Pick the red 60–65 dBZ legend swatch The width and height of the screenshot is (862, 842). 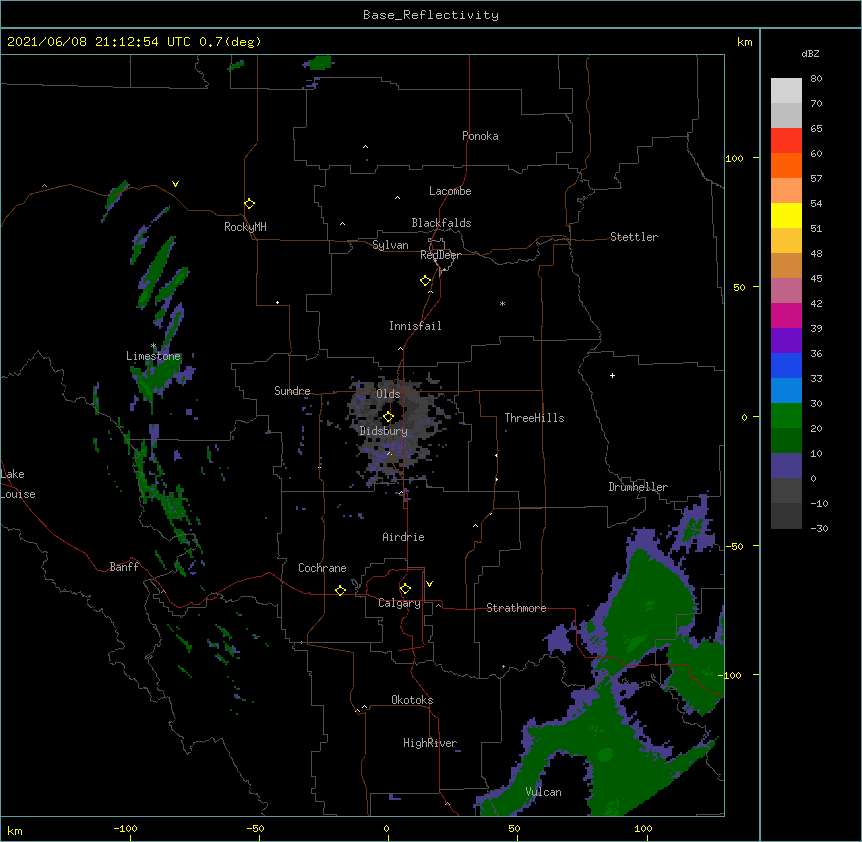click(x=786, y=141)
